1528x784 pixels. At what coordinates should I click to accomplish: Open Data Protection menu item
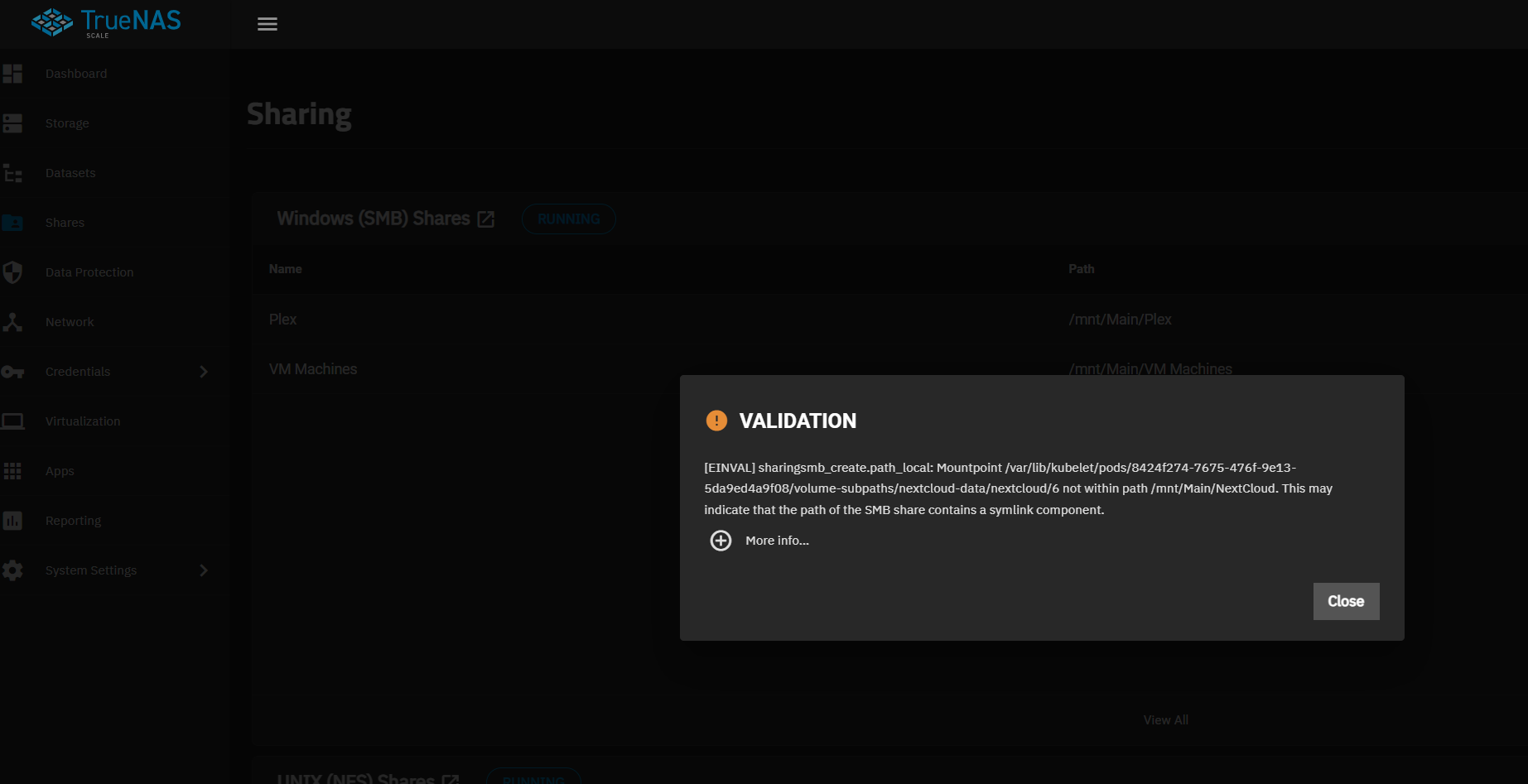(x=89, y=272)
